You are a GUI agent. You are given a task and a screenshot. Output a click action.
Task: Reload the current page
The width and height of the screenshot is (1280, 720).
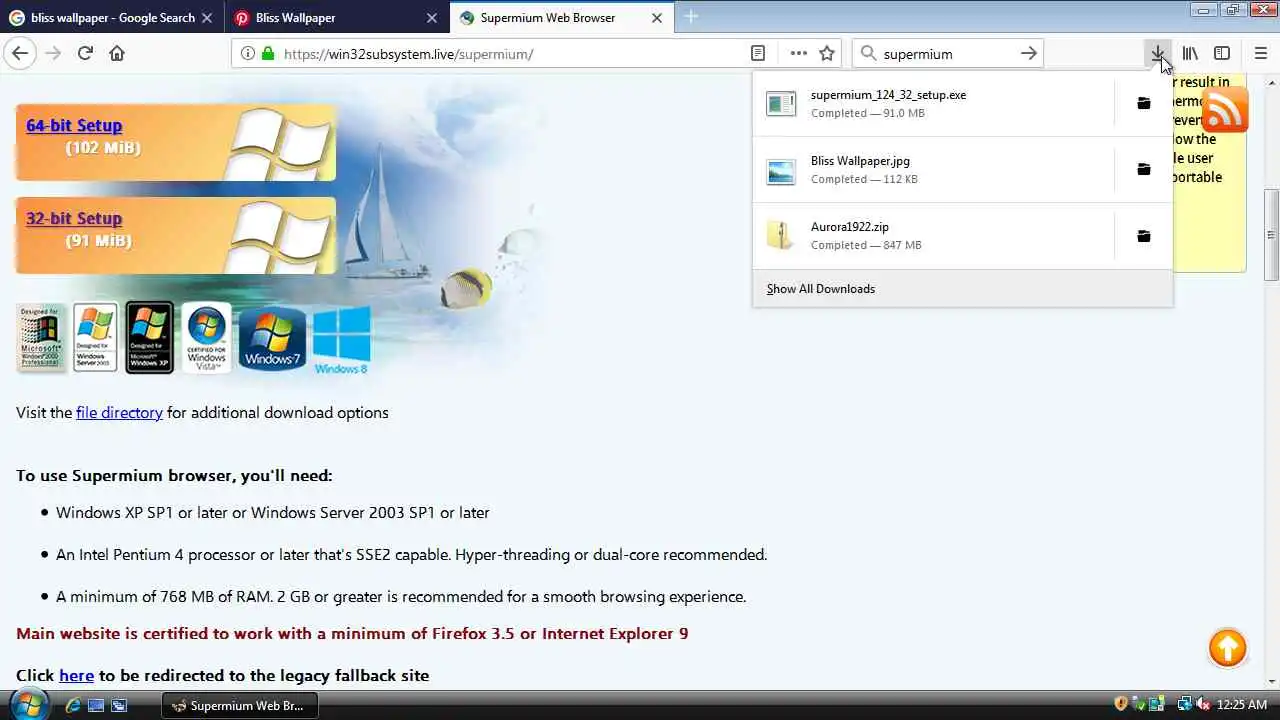pyautogui.click(x=85, y=53)
